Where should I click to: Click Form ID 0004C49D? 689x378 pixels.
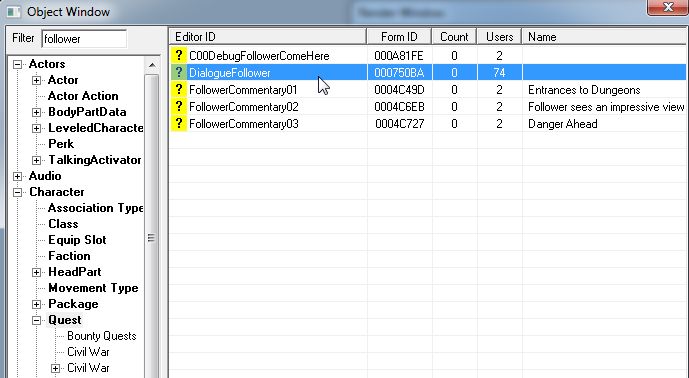(x=399, y=90)
